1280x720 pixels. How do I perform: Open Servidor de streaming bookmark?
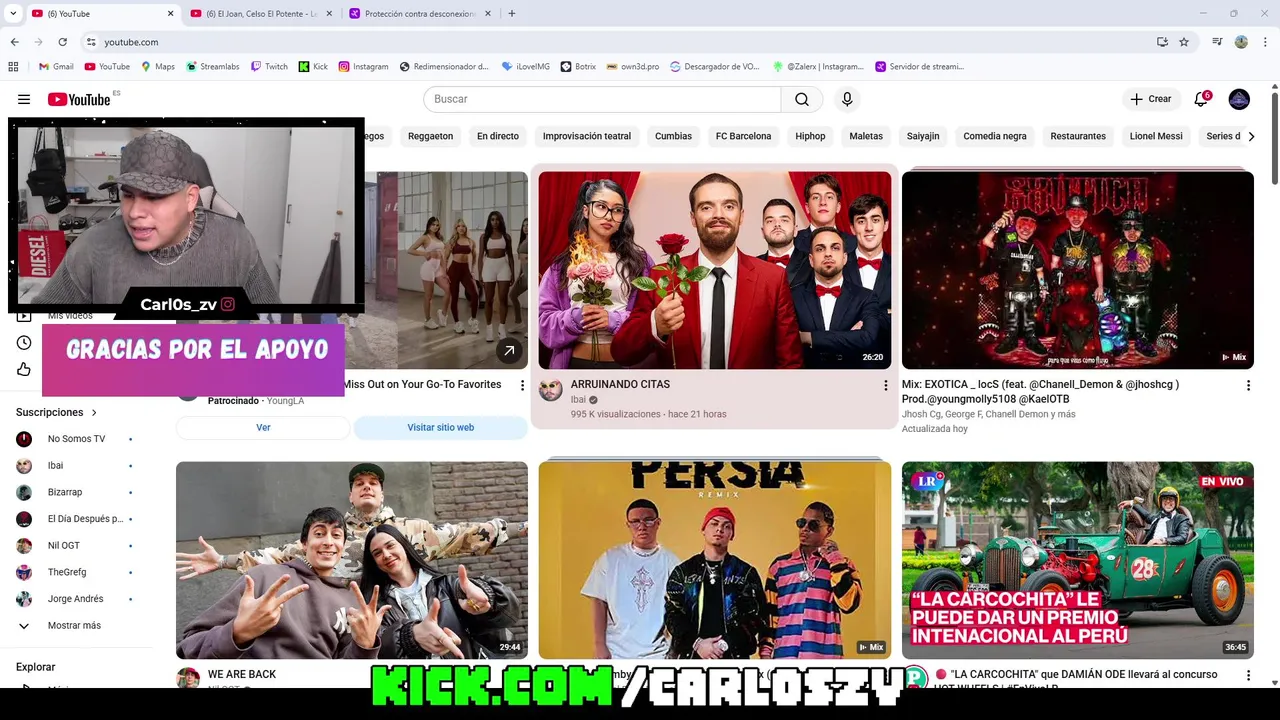click(x=920, y=67)
